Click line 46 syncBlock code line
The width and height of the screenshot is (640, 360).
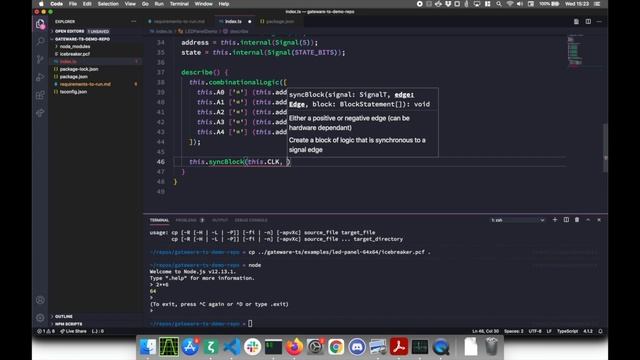pyautogui.click(x=240, y=162)
